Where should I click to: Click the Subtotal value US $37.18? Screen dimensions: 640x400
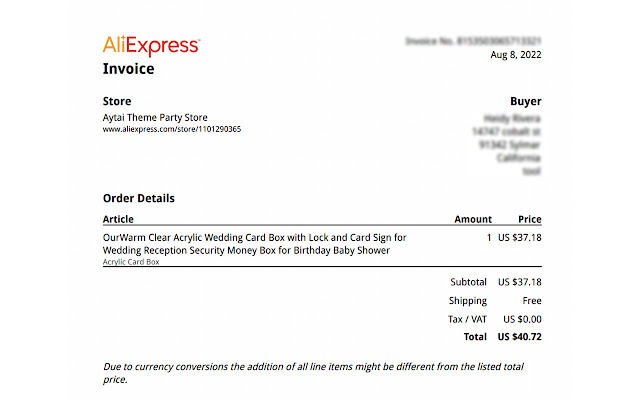520,282
